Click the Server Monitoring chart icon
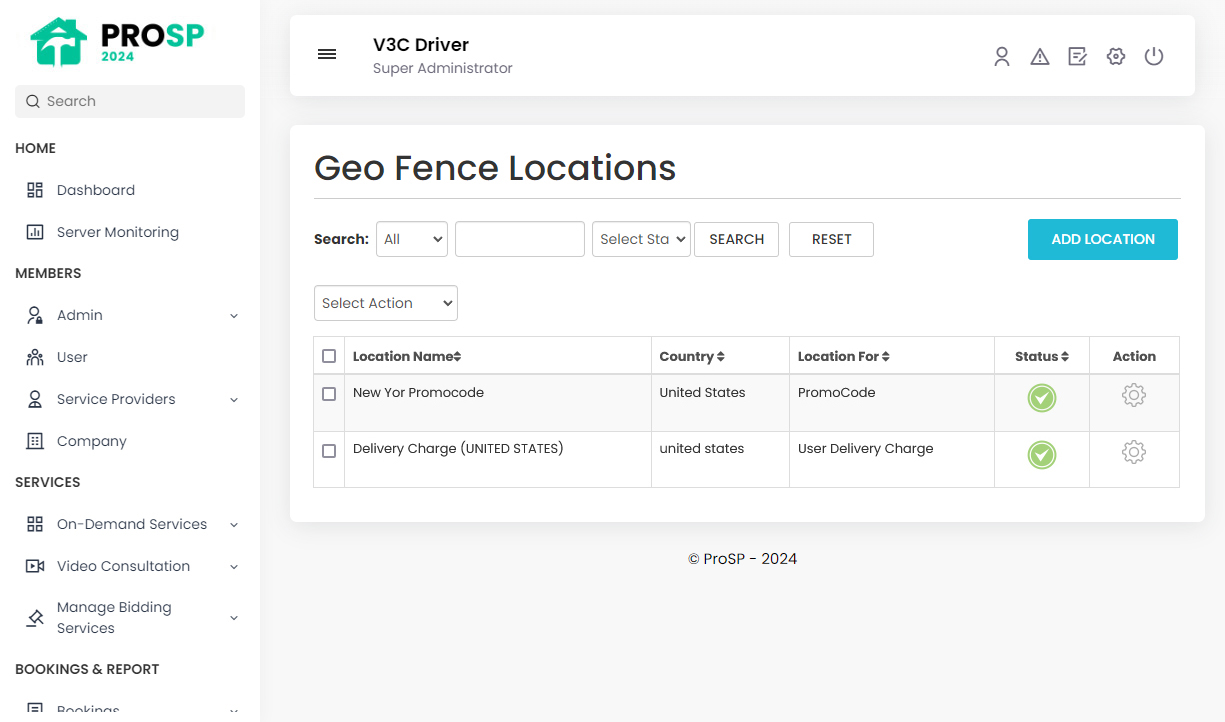The image size is (1225, 722). point(35,232)
